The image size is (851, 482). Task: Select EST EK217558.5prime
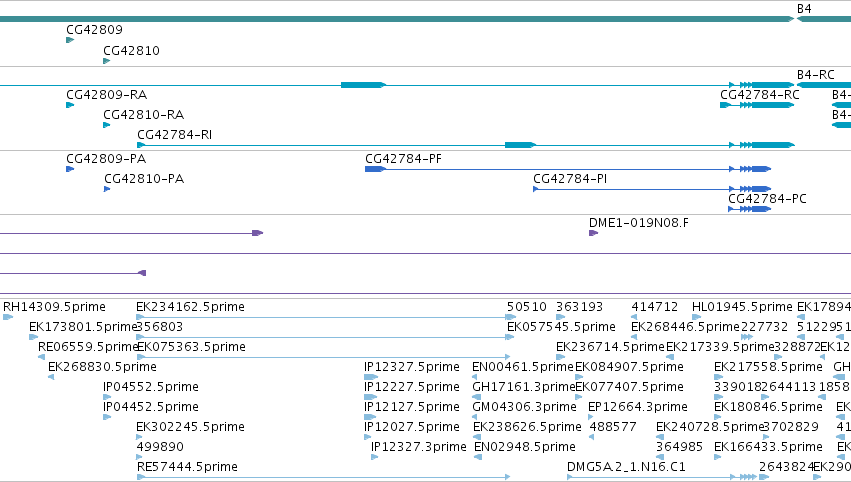pyautogui.click(x=769, y=367)
